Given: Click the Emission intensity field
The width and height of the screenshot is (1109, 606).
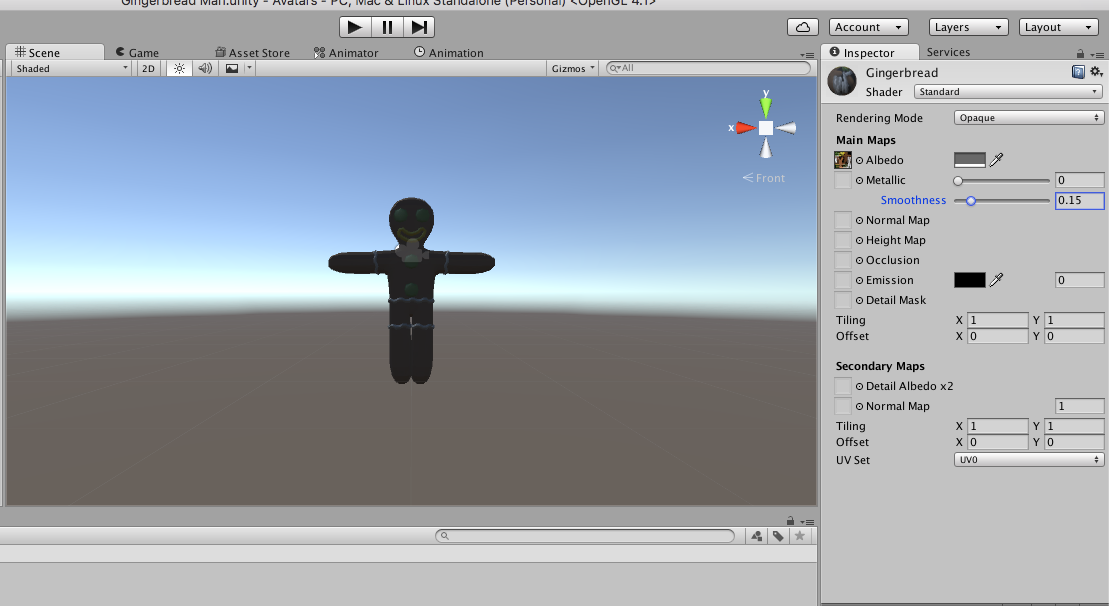Looking at the screenshot, I should coord(1079,280).
